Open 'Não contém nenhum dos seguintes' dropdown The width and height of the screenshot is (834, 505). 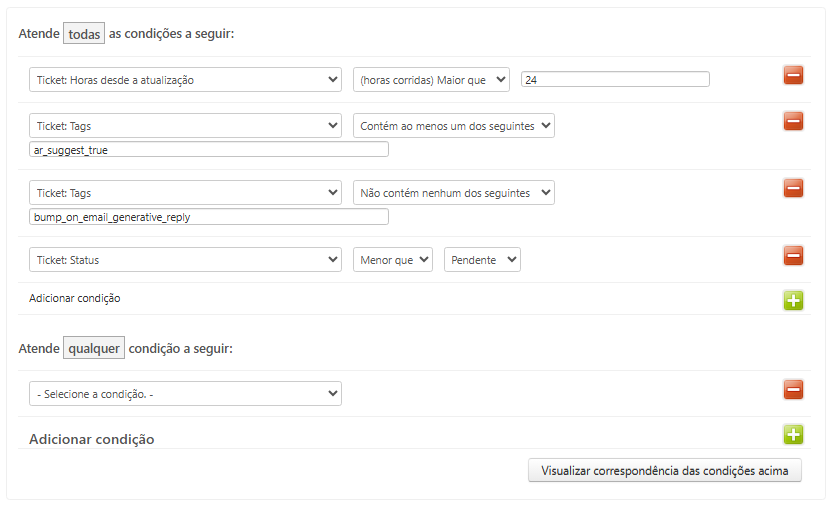click(x=453, y=193)
